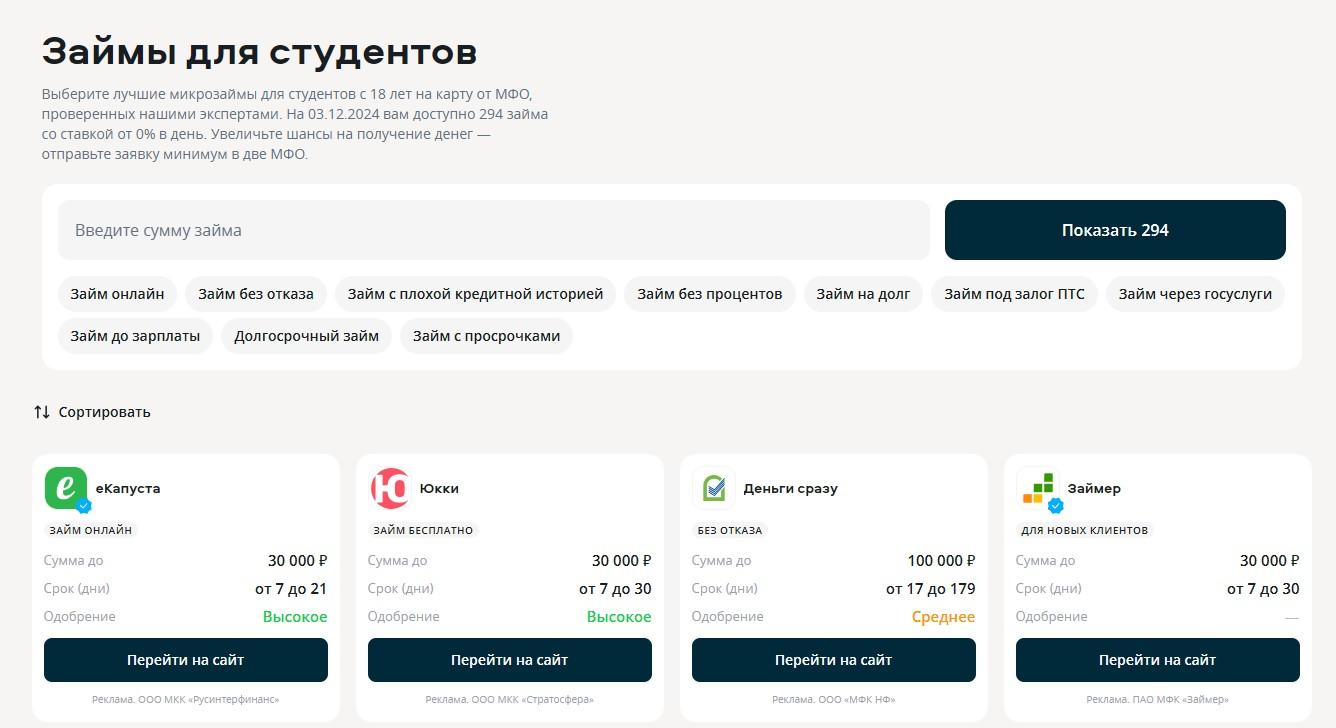Choose Займ с плохой кредитной историей chip

coord(476,294)
